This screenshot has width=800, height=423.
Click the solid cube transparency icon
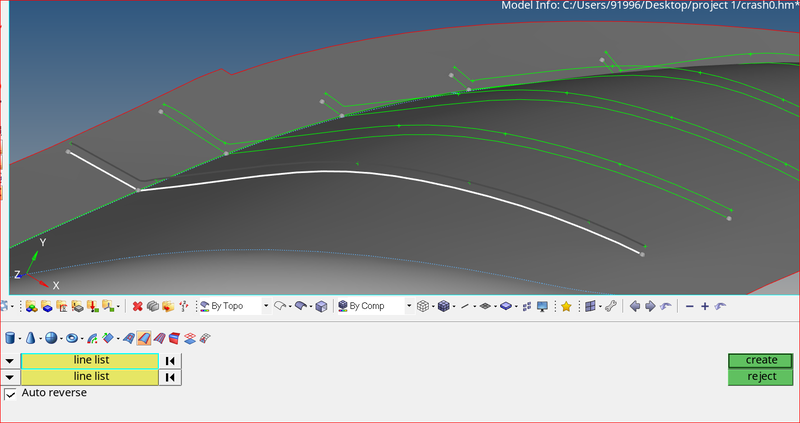pyautogui.click(x=321, y=306)
